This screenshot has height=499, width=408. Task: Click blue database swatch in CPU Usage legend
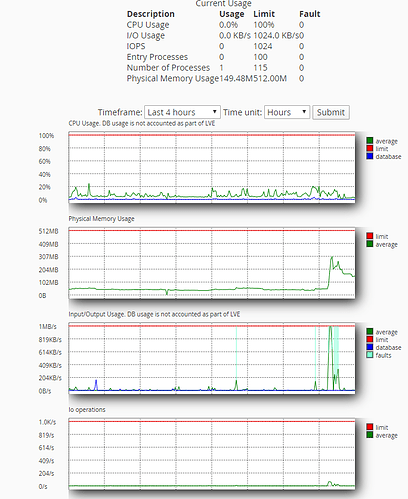tap(369, 156)
